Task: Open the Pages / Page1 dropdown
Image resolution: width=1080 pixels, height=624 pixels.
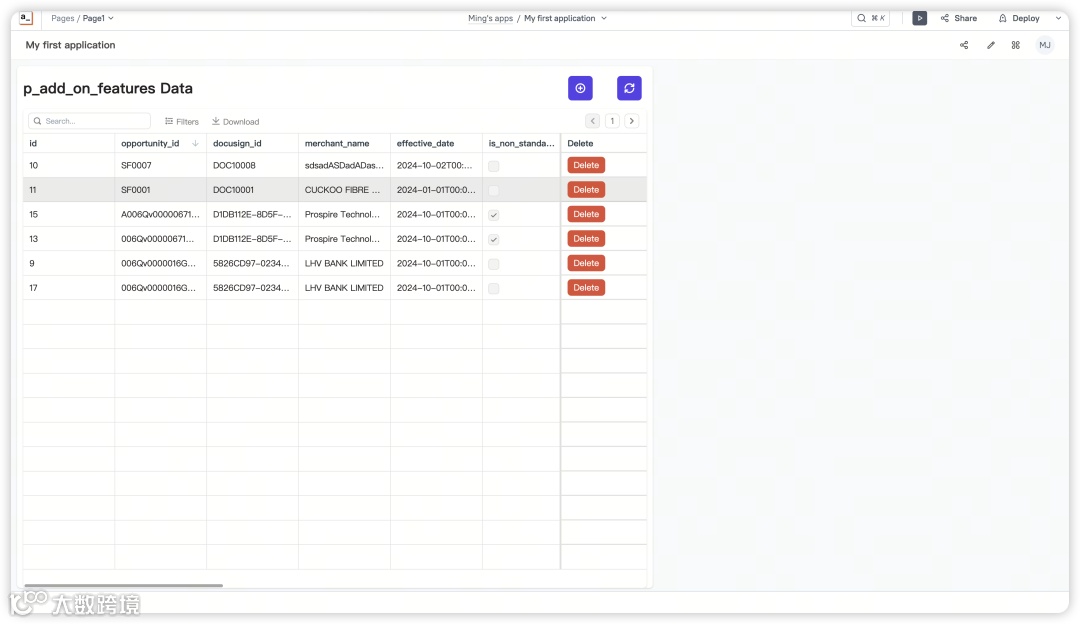Action: (x=82, y=19)
